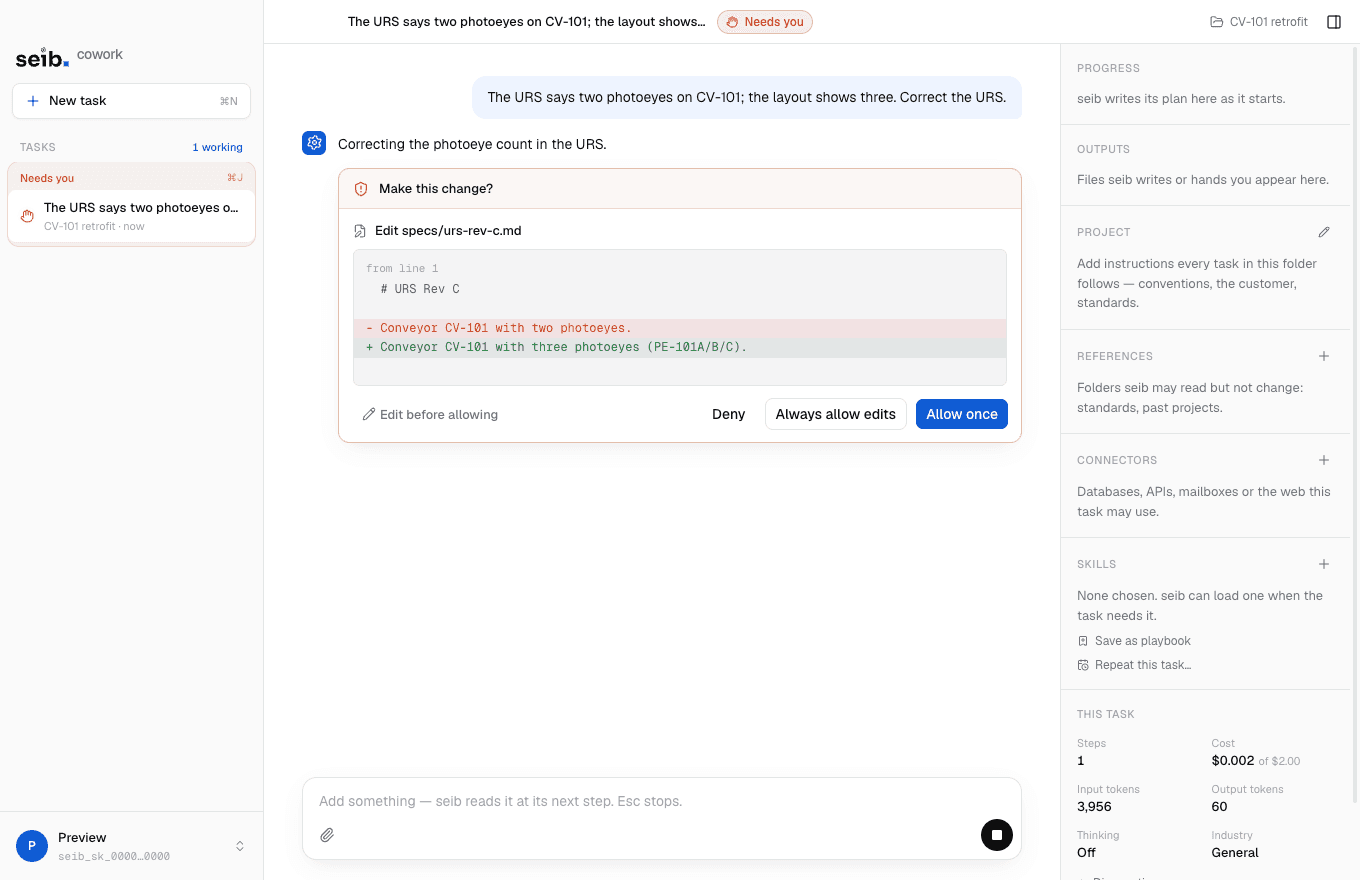
Task: Add a reference with the plus icon
Action: 1324,356
